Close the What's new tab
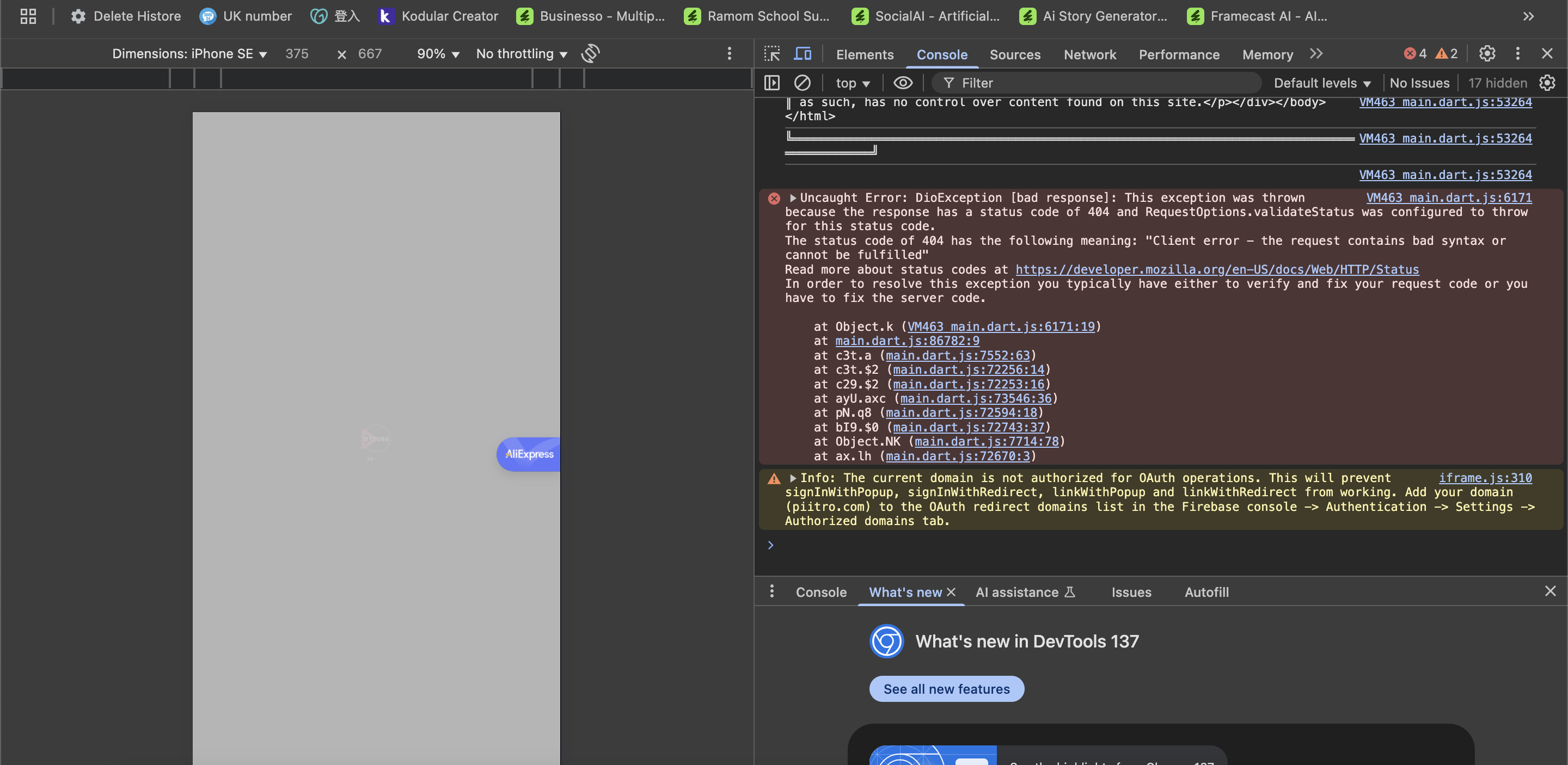This screenshot has width=1568, height=765. (951, 591)
